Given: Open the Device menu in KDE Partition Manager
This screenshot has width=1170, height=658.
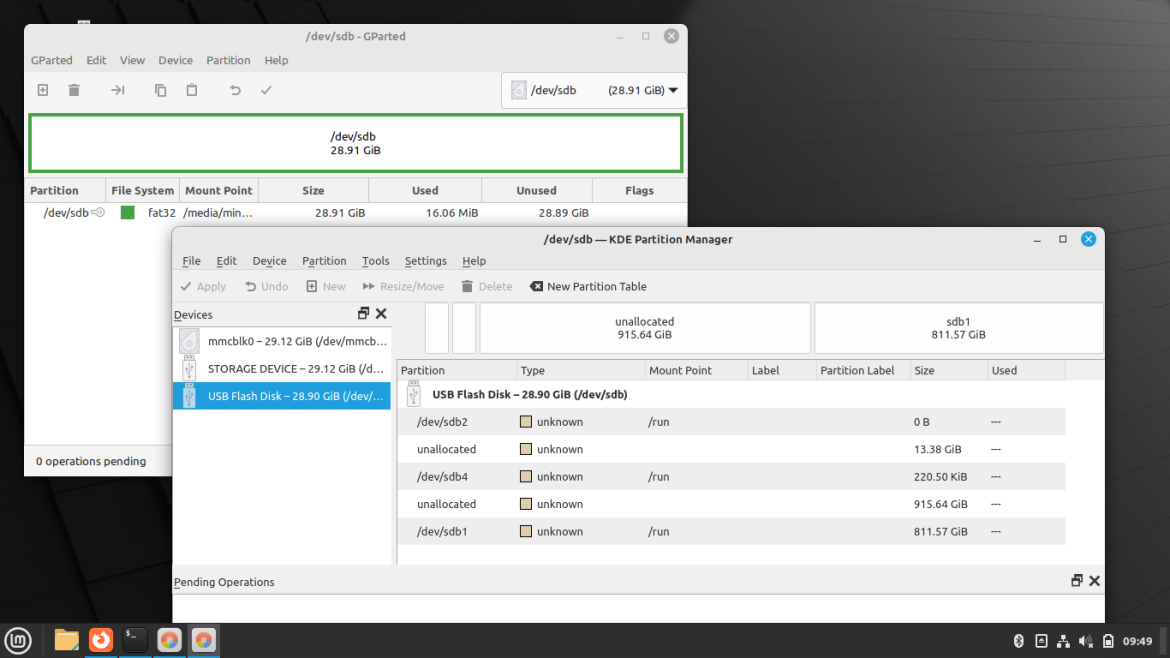Looking at the screenshot, I should 269,261.
